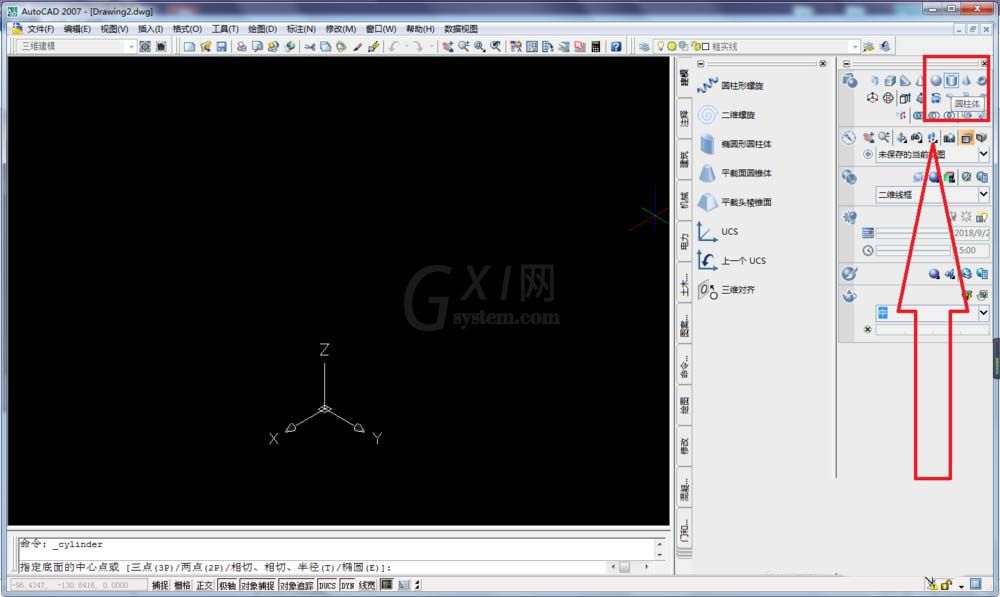1000x597 pixels.
Task: Select the Cylinder tool in dashboard
Action: point(951,80)
